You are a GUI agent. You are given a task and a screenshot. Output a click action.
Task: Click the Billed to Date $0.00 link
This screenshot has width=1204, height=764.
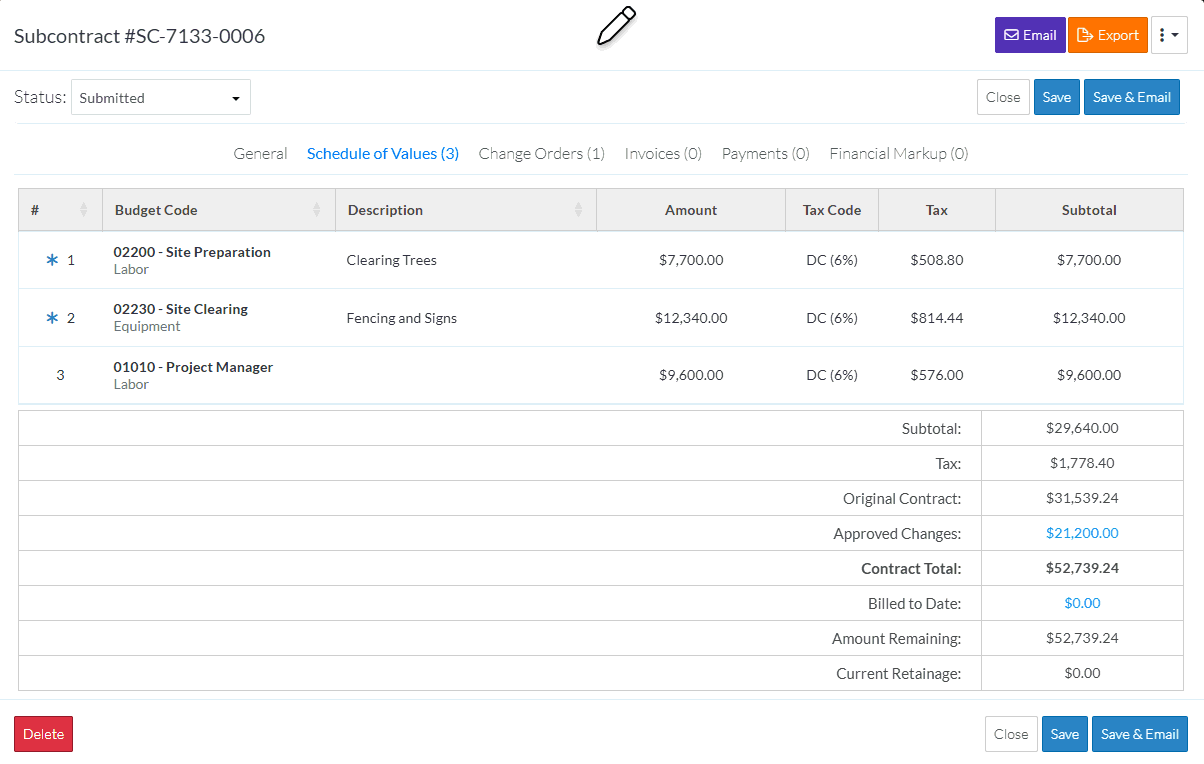point(1082,603)
